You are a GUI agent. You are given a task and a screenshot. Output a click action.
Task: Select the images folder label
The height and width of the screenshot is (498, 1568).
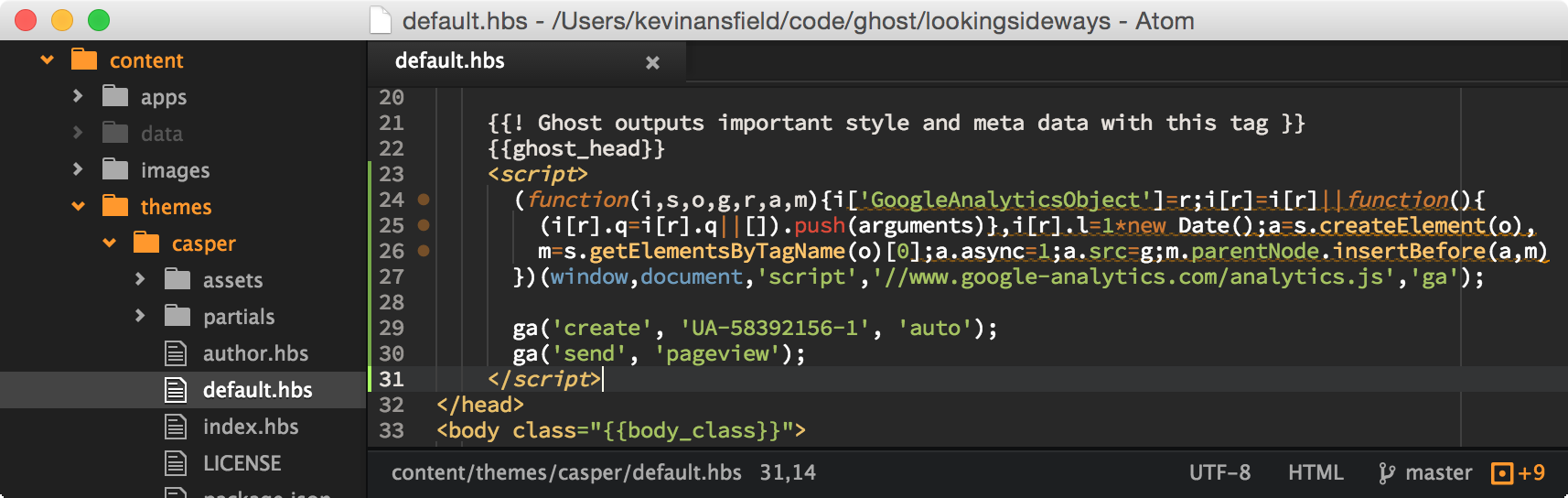coord(175,170)
